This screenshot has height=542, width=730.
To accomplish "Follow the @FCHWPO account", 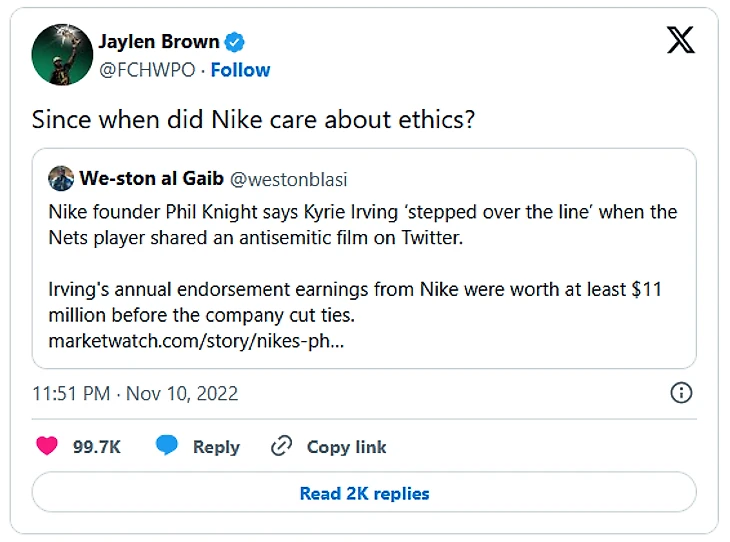I will point(240,70).
